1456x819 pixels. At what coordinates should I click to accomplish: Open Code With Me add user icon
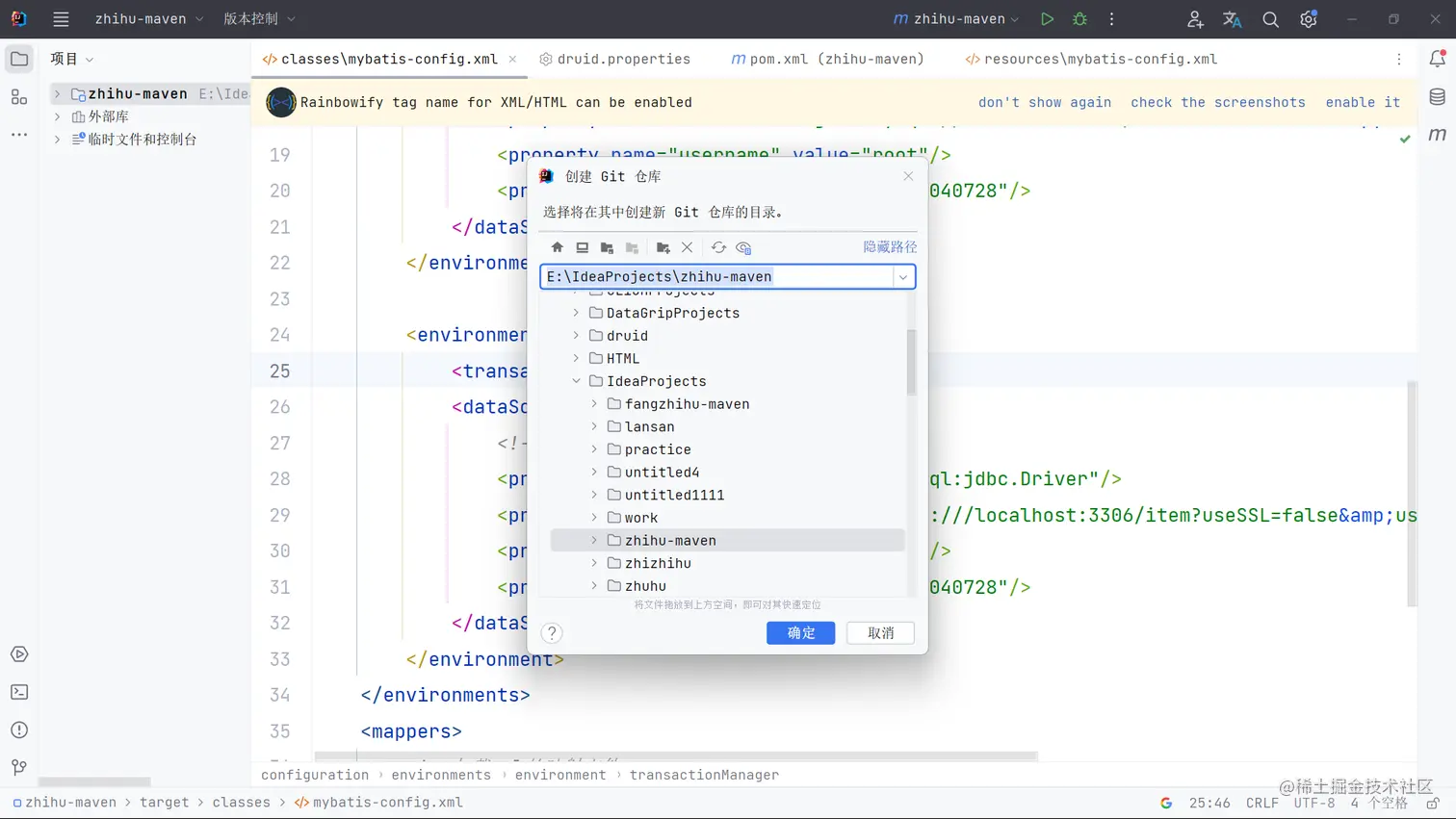pyautogui.click(x=1195, y=19)
